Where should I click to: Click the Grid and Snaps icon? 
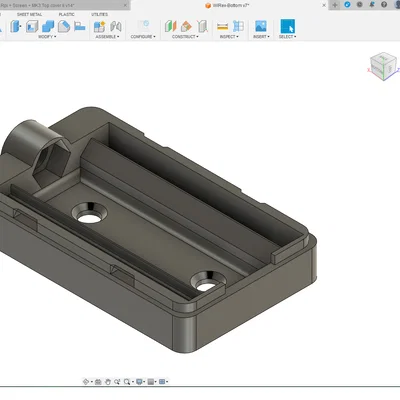coord(150,382)
